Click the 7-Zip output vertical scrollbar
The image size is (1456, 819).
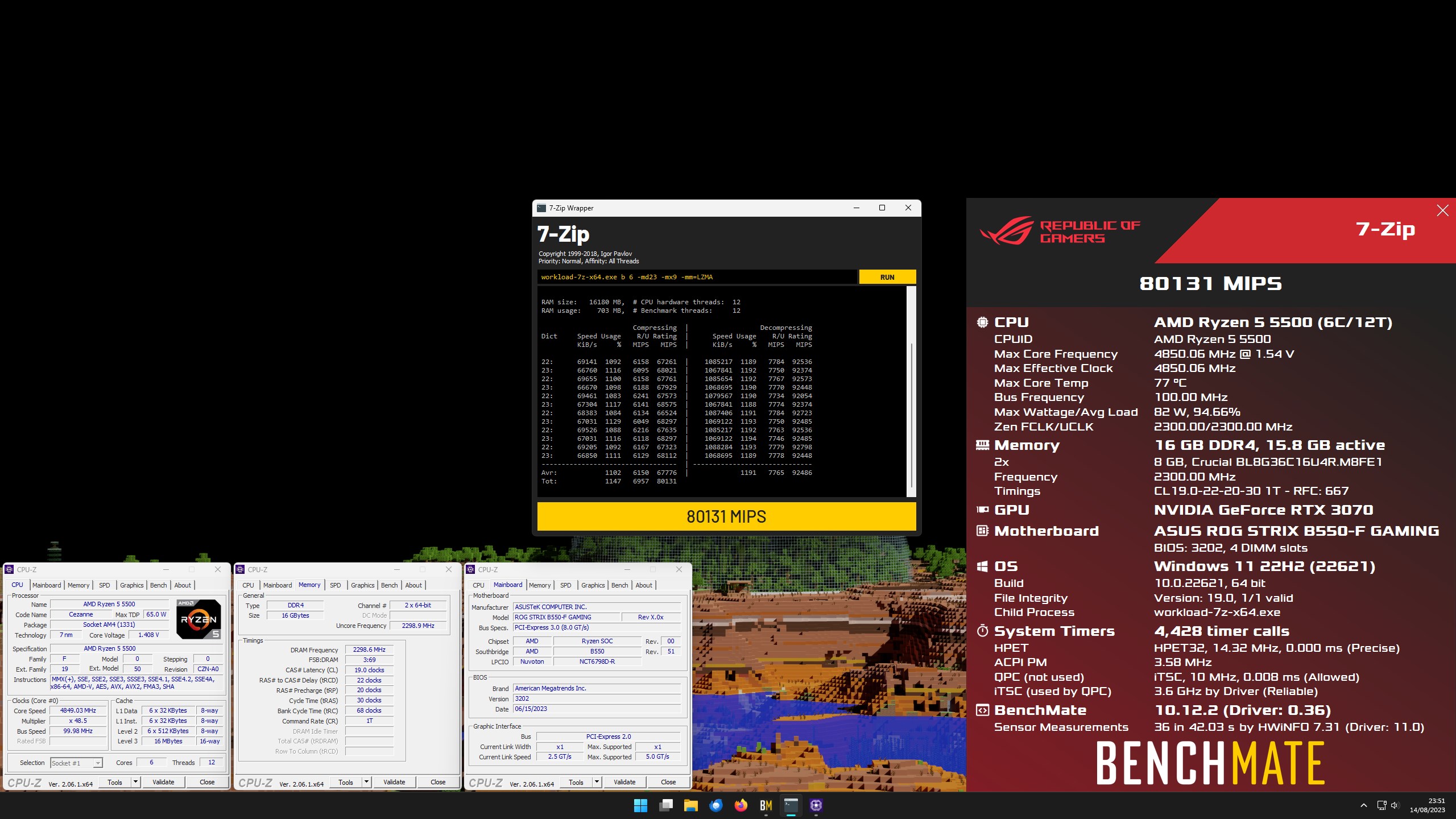coord(911,415)
